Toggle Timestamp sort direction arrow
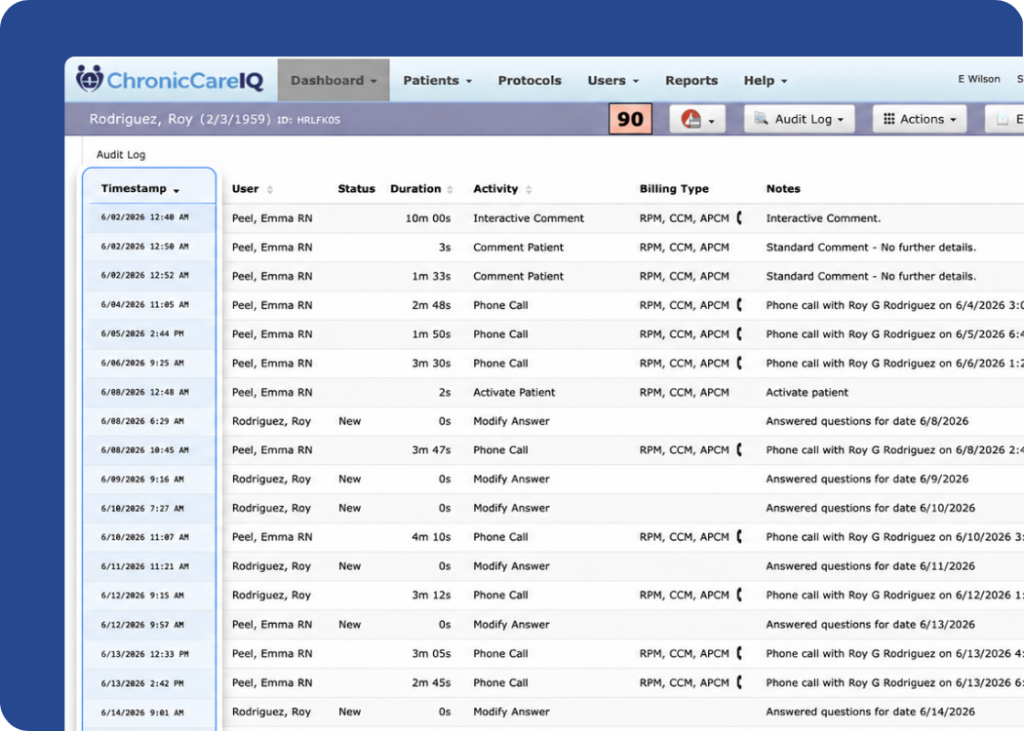 (x=176, y=190)
